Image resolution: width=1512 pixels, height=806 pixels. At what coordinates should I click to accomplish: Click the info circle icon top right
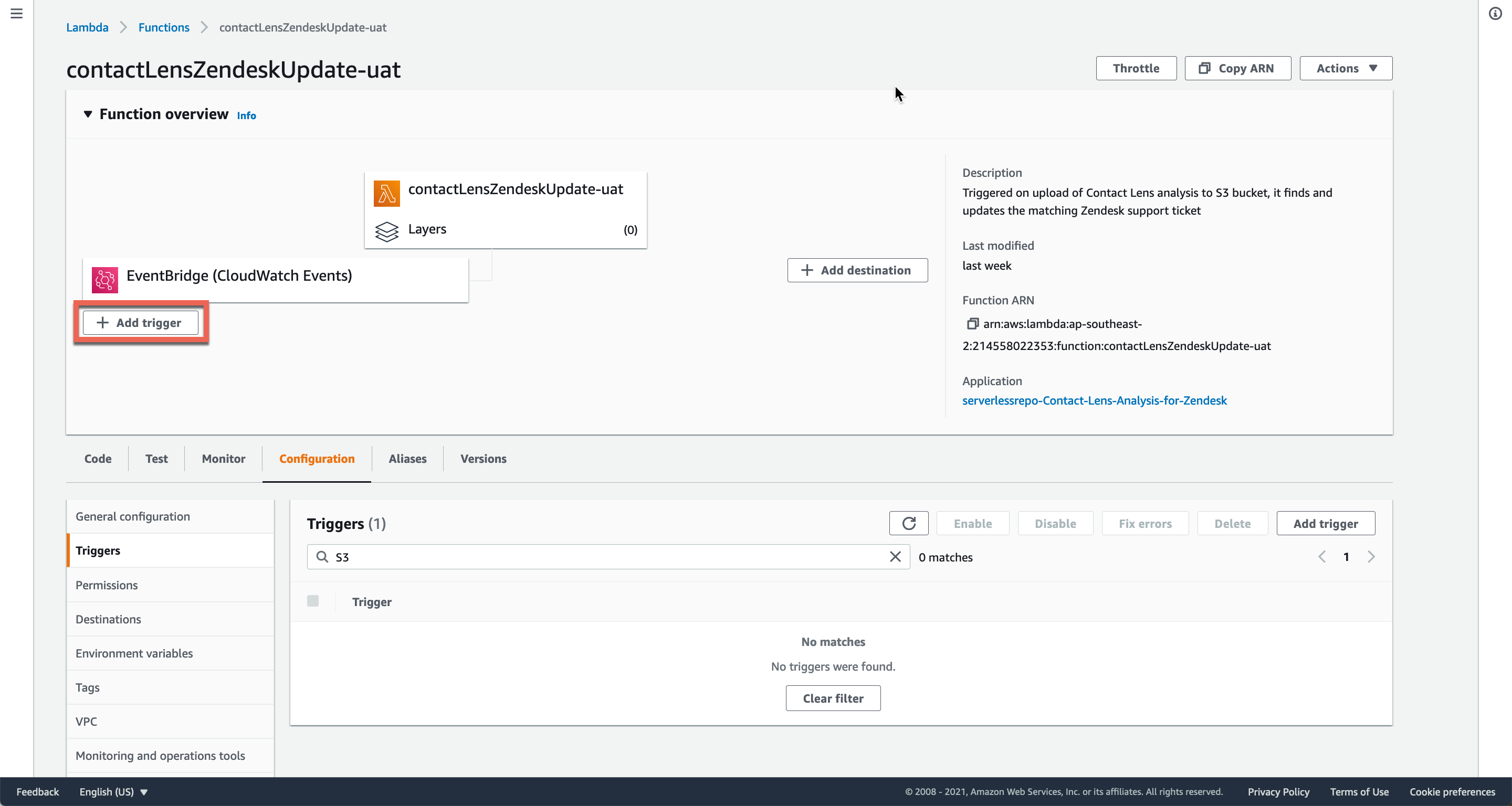pos(1495,14)
